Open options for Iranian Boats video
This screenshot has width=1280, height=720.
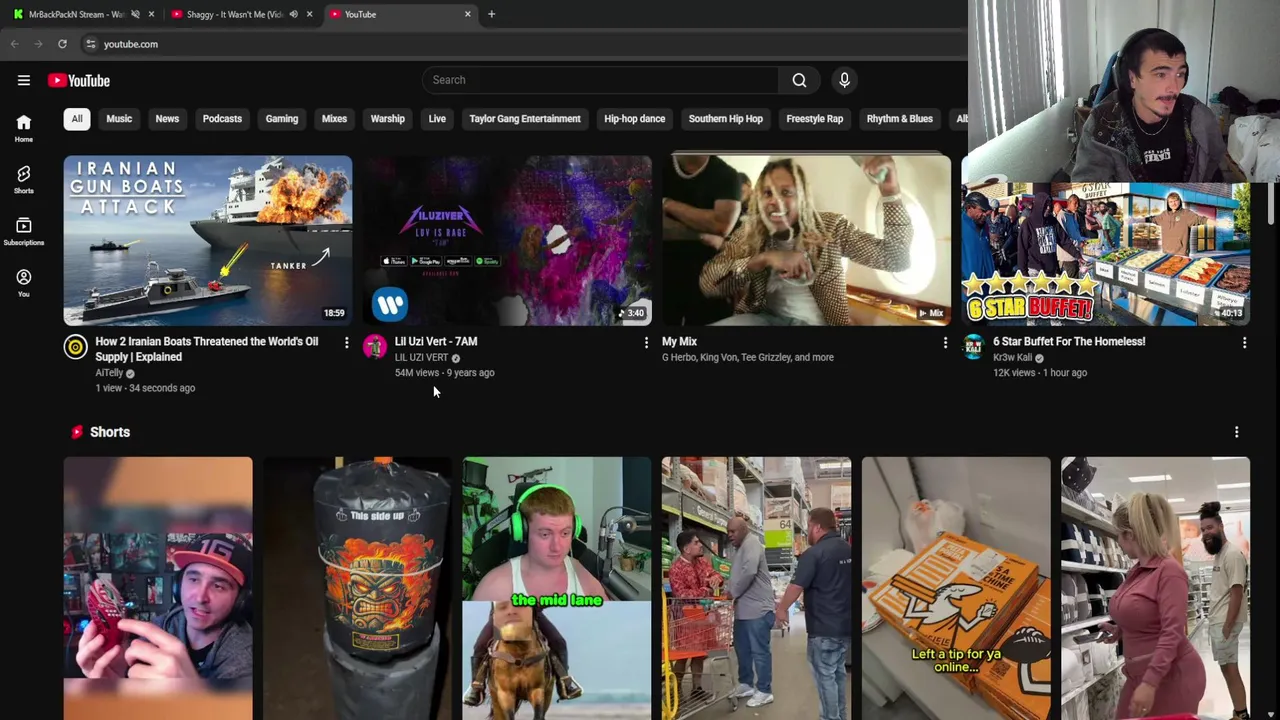pyautogui.click(x=346, y=343)
